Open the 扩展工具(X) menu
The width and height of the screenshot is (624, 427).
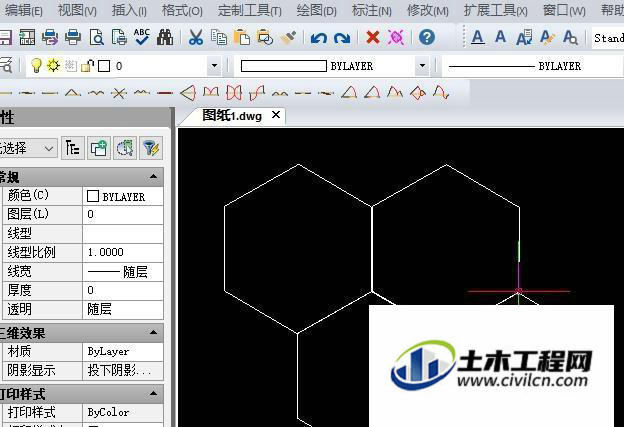[x=495, y=10]
